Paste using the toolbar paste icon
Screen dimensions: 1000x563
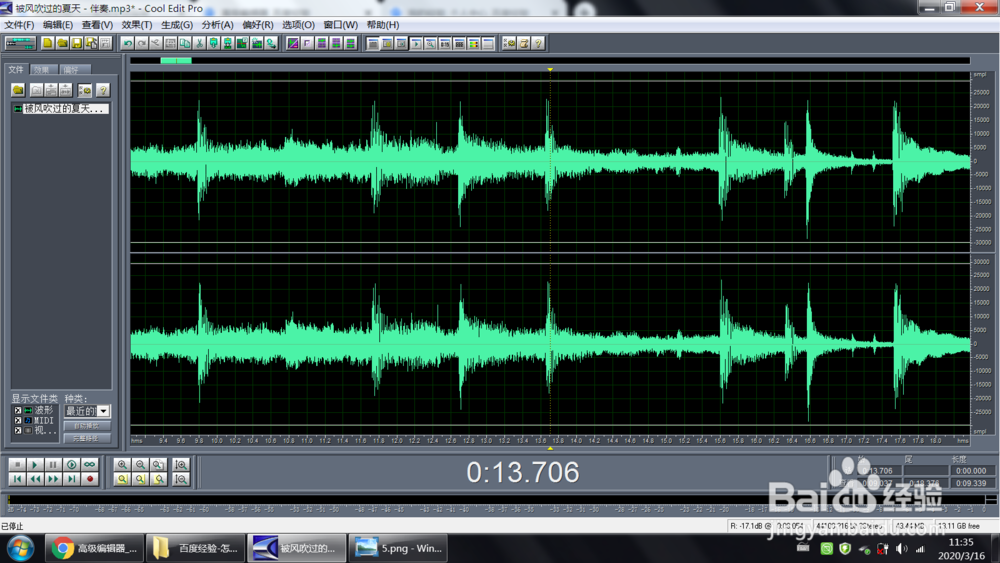[214, 43]
